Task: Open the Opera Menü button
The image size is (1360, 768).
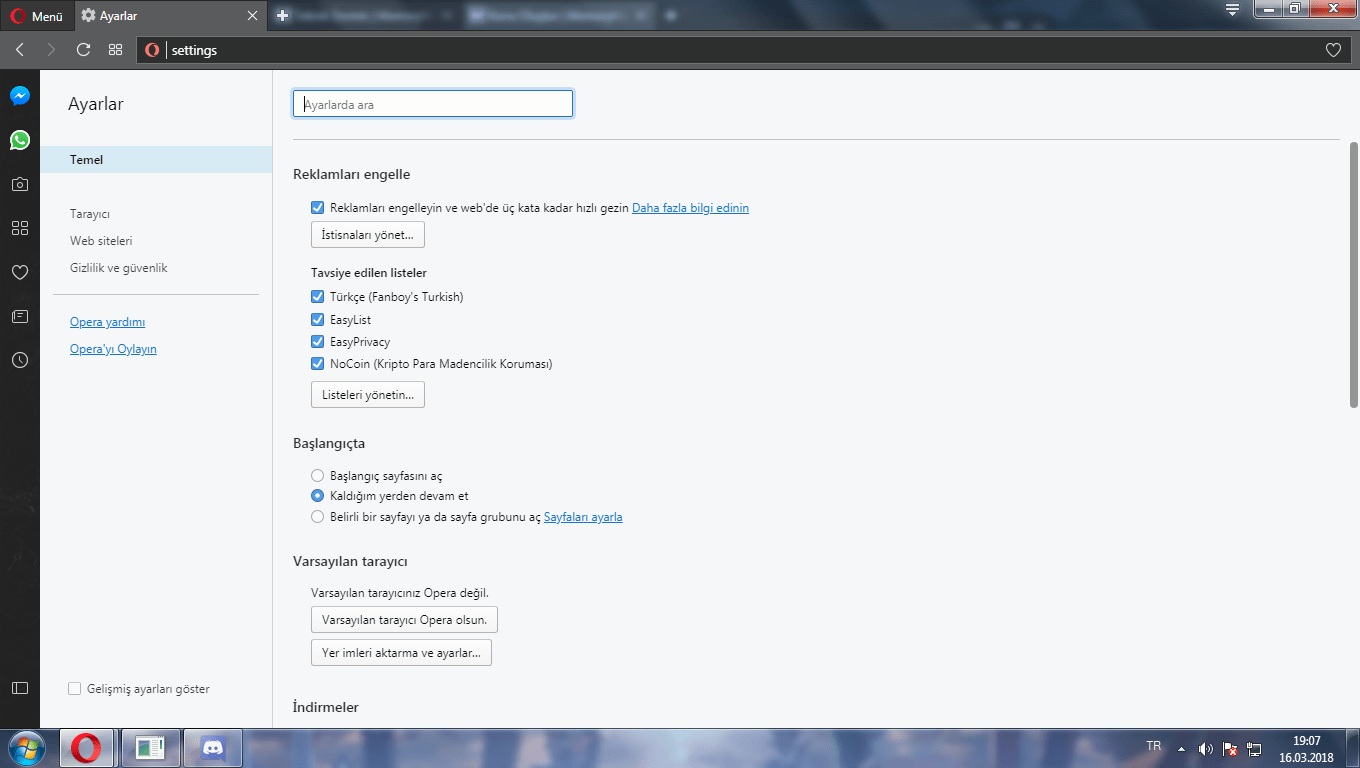Action: (37, 16)
